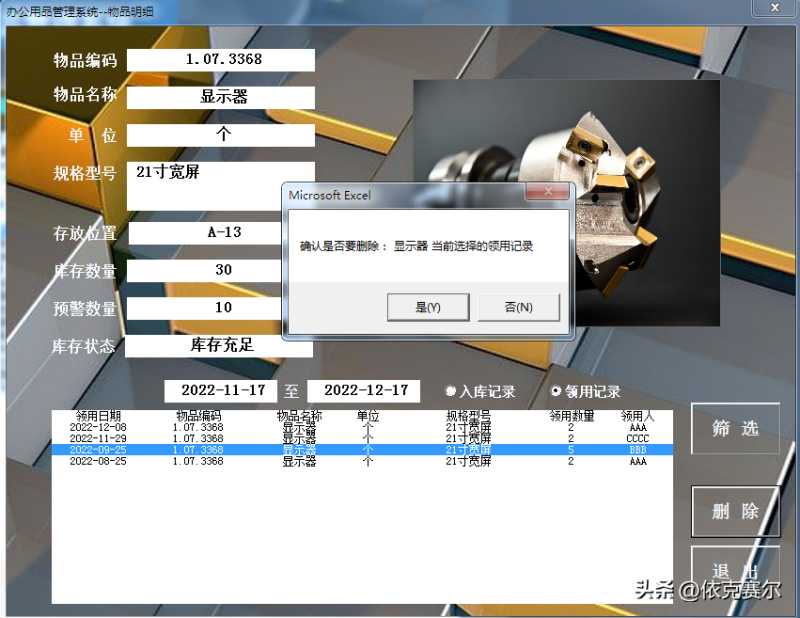Select the 入库记录 radio button
The height and width of the screenshot is (618, 800).
point(450,391)
